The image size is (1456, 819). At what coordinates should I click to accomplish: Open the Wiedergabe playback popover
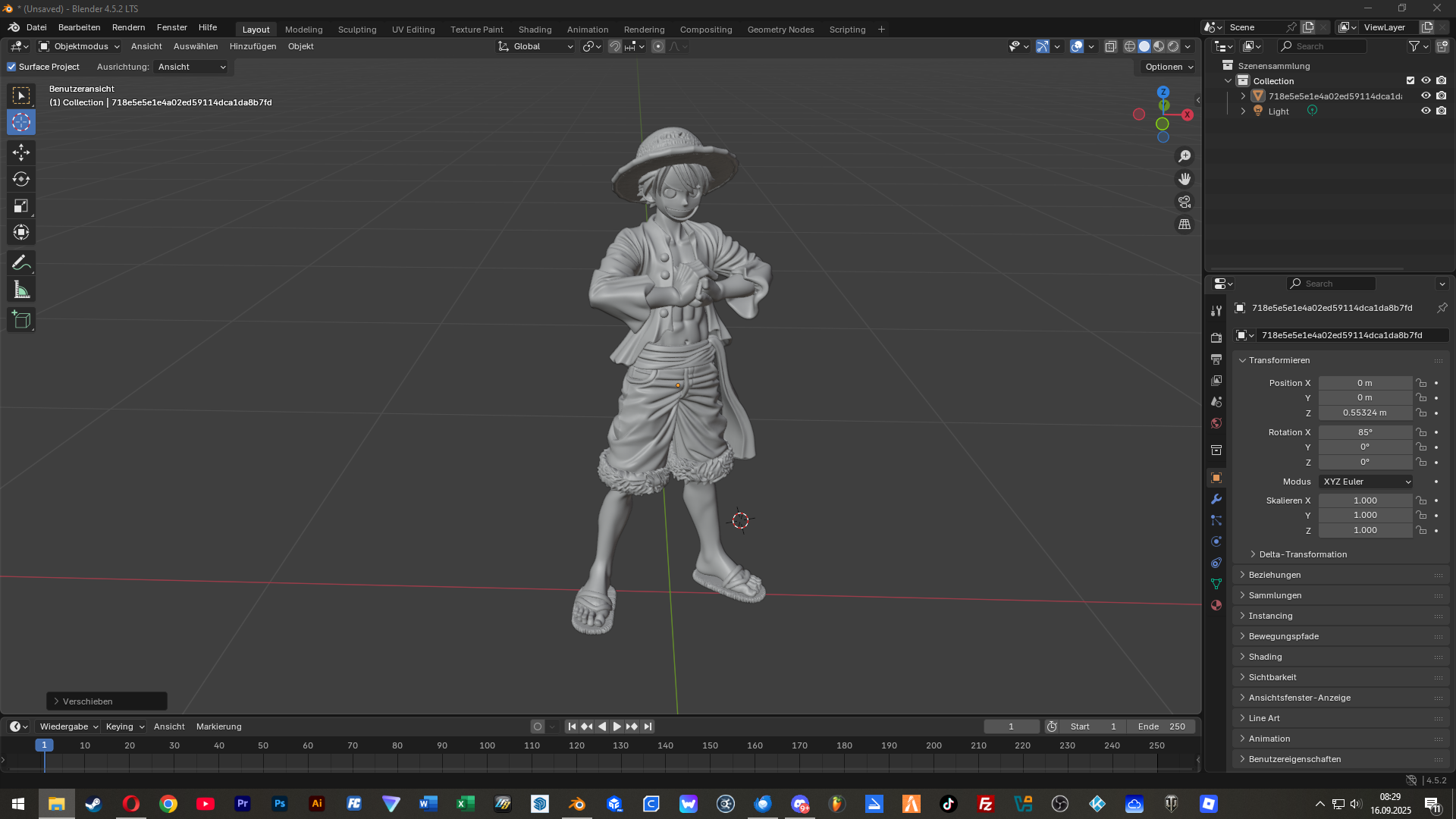point(69,726)
